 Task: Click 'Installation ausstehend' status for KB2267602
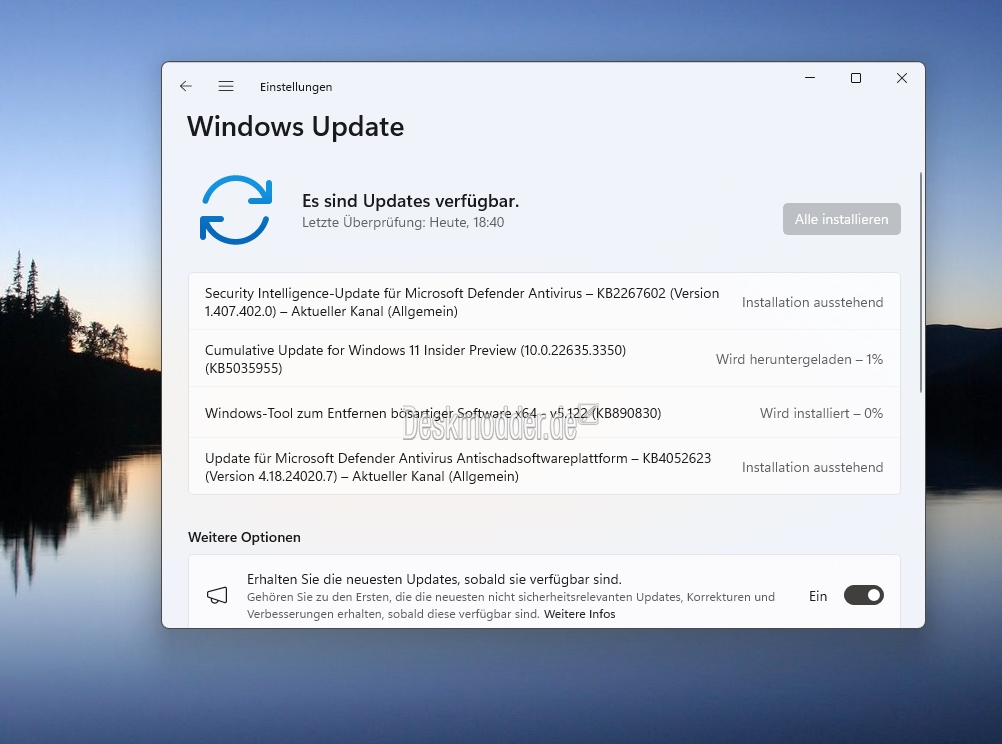pyautogui.click(x=812, y=302)
